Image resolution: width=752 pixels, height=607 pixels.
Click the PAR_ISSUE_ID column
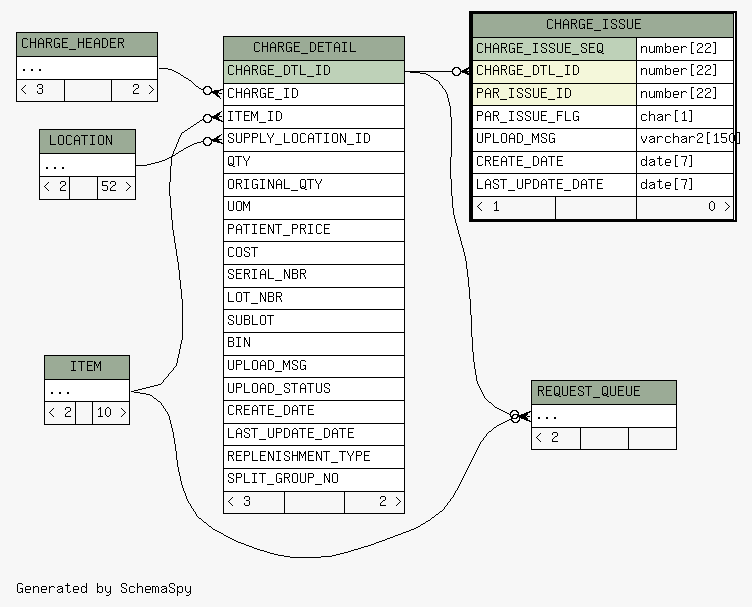tap(554, 94)
